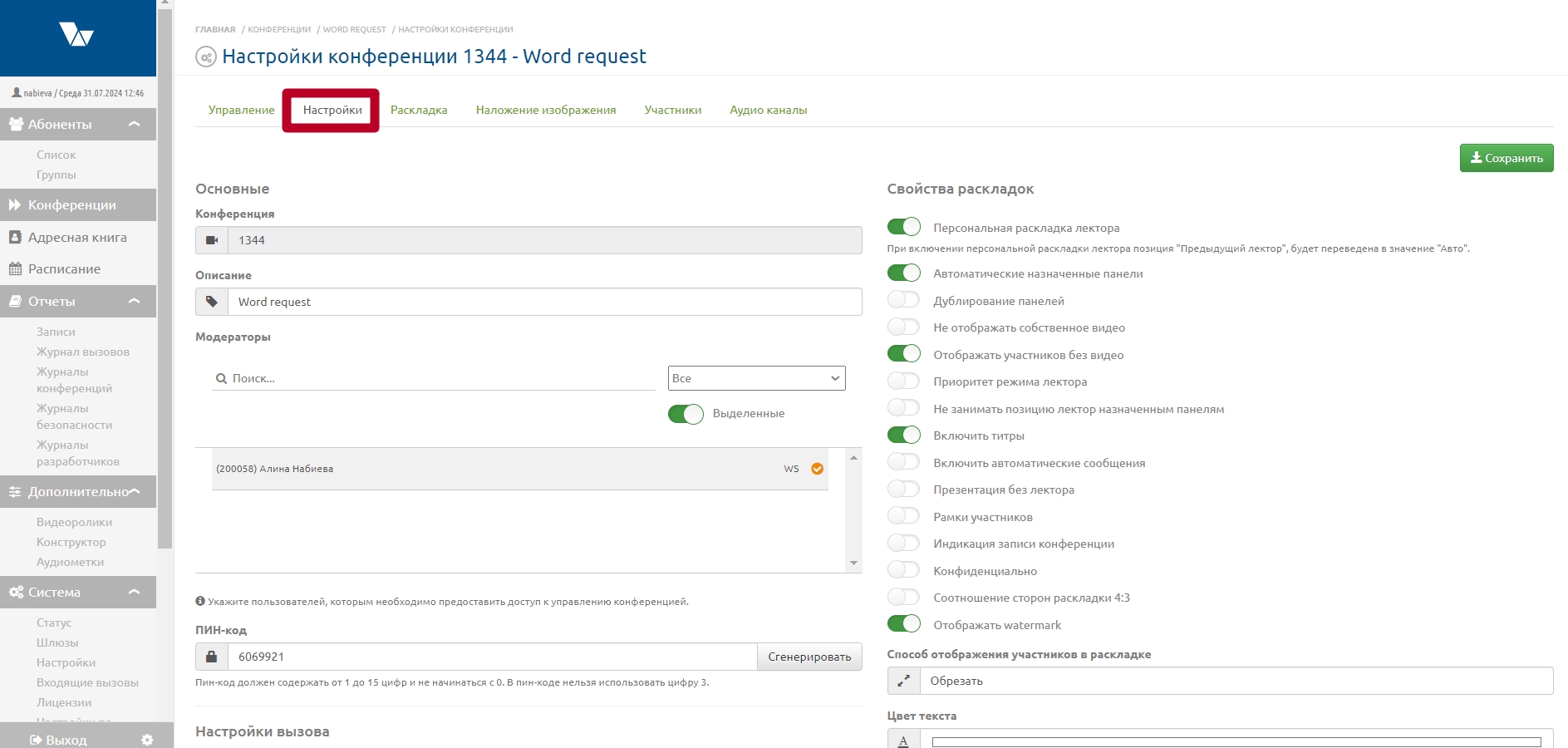Click the tag icon beside the description field
The width and height of the screenshot is (1568, 748).
click(x=212, y=302)
